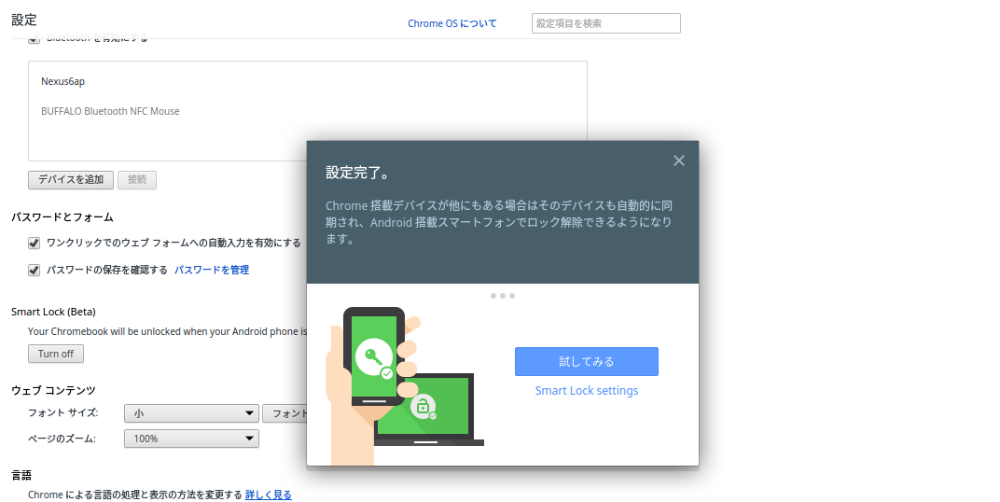Image resolution: width=1000 pixels, height=502 pixels.
Task: Click the laptop with lock illustration
Action: (429, 410)
